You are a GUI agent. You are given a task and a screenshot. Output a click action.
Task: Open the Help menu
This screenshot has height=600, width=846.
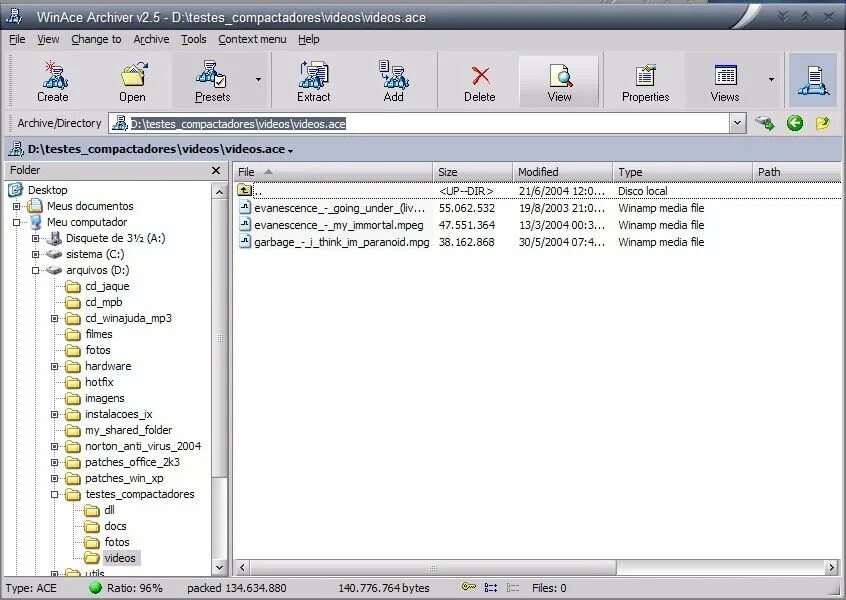pyautogui.click(x=309, y=39)
